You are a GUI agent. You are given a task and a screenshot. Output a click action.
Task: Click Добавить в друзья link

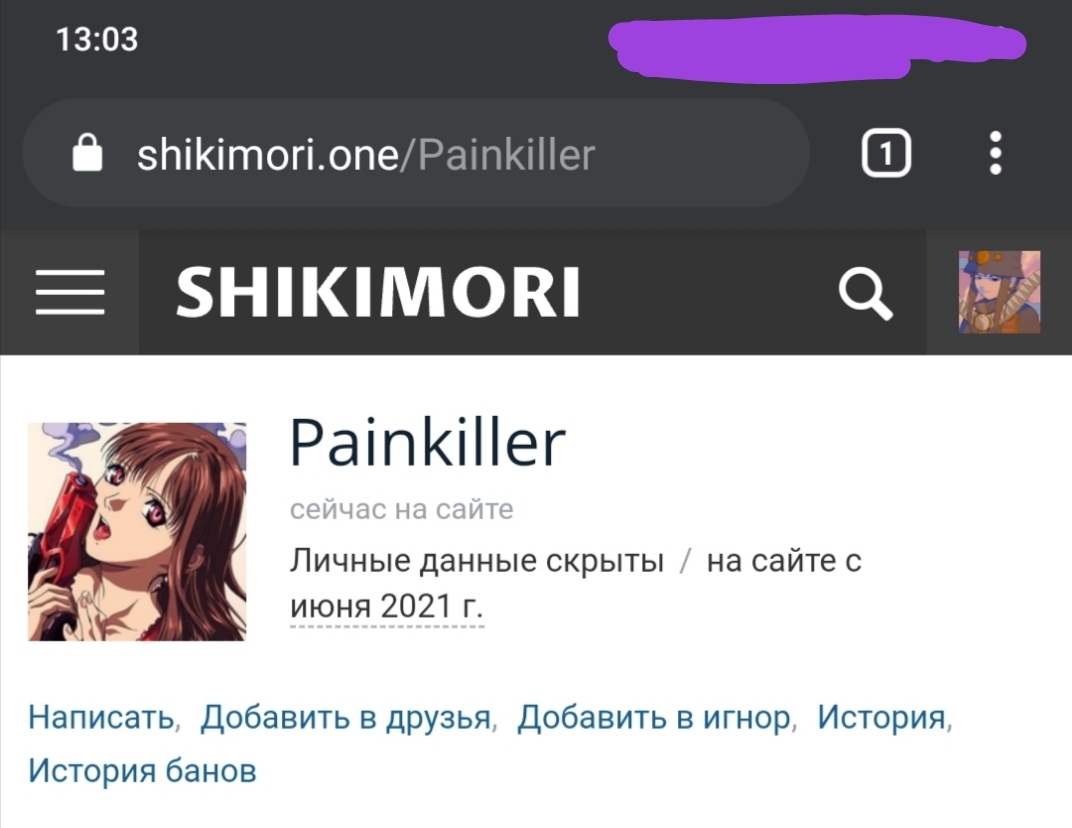[x=345, y=718]
